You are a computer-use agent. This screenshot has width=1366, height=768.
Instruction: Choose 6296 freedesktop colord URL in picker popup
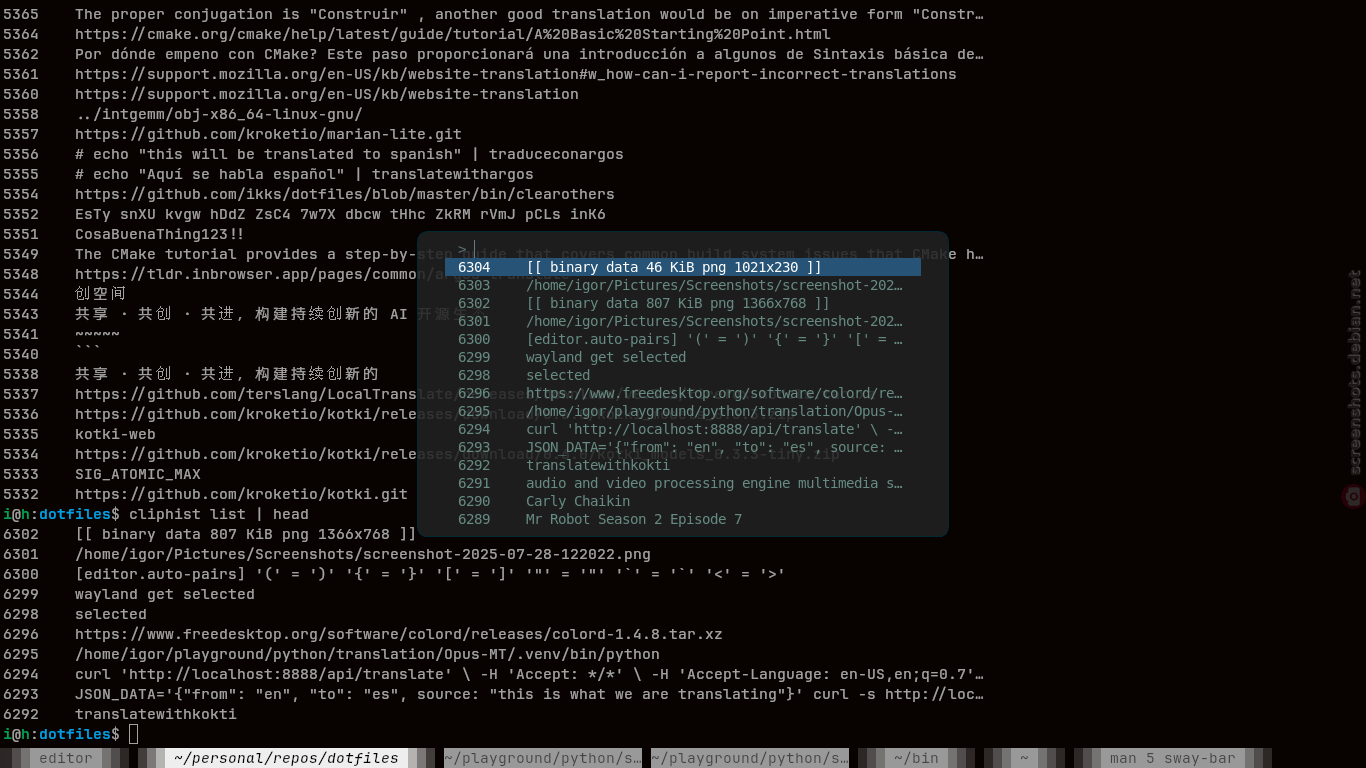(x=681, y=393)
